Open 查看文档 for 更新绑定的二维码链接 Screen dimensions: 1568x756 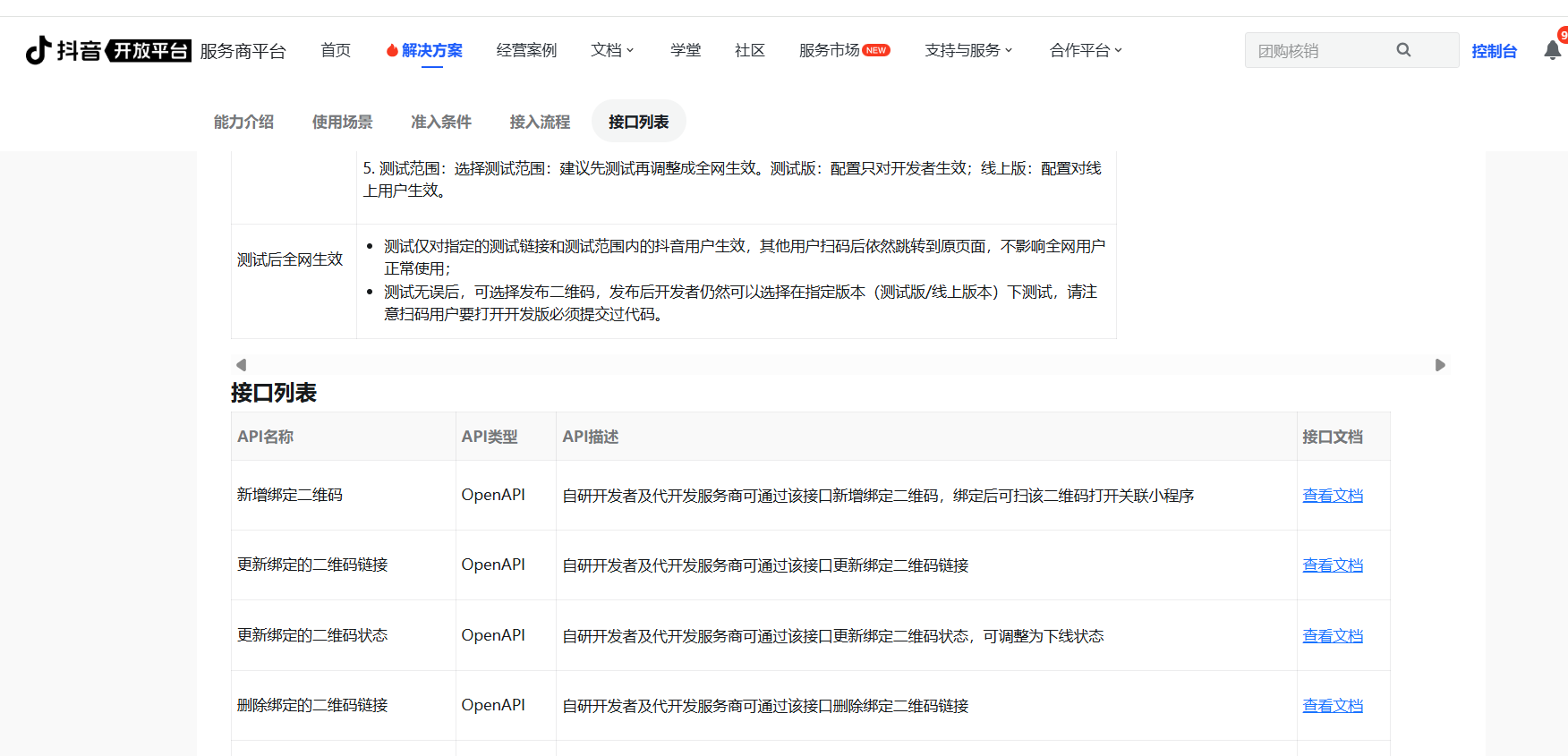[x=1333, y=565]
